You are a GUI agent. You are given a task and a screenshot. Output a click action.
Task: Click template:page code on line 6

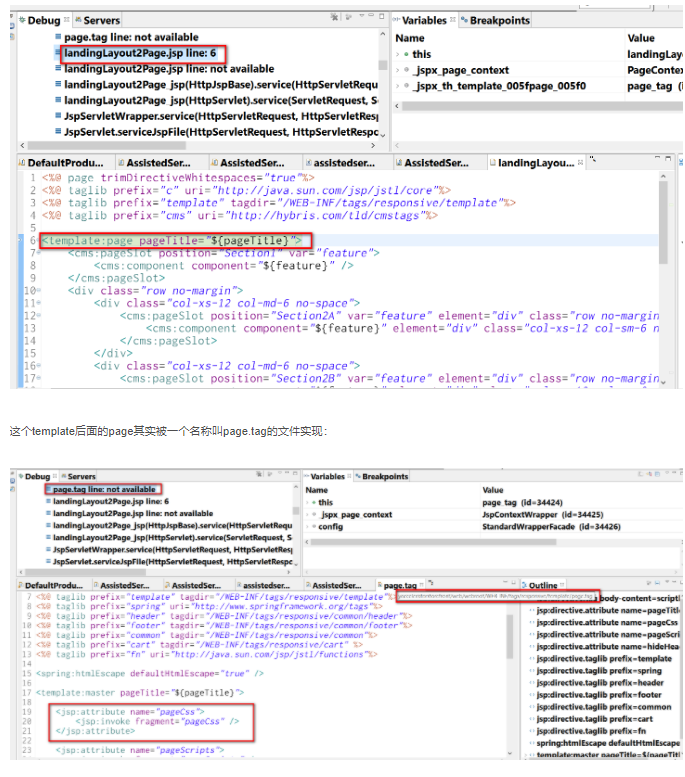(171, 240)
